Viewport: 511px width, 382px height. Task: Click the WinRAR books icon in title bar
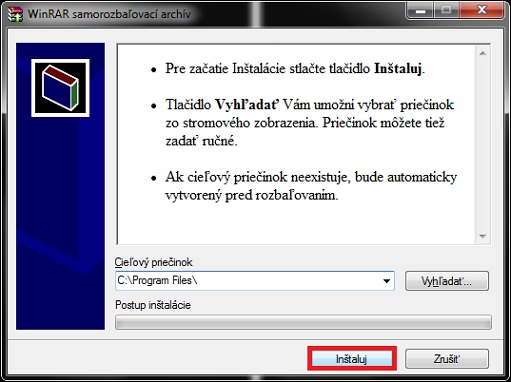coord(15,14)
